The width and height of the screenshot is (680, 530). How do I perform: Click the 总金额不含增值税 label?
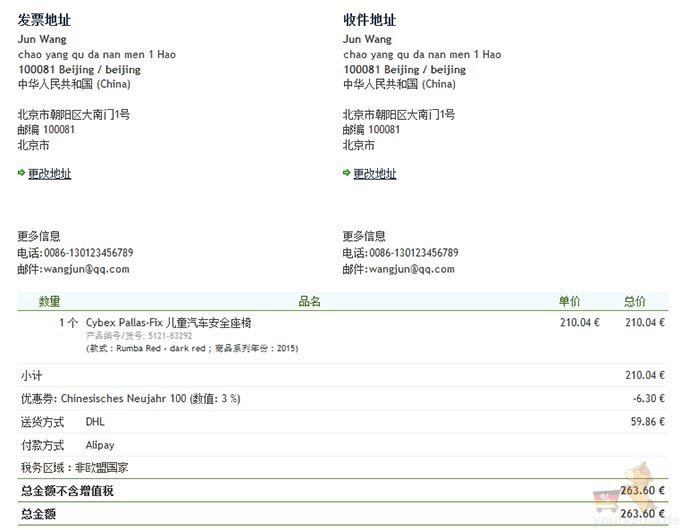(x=67, y=491)
